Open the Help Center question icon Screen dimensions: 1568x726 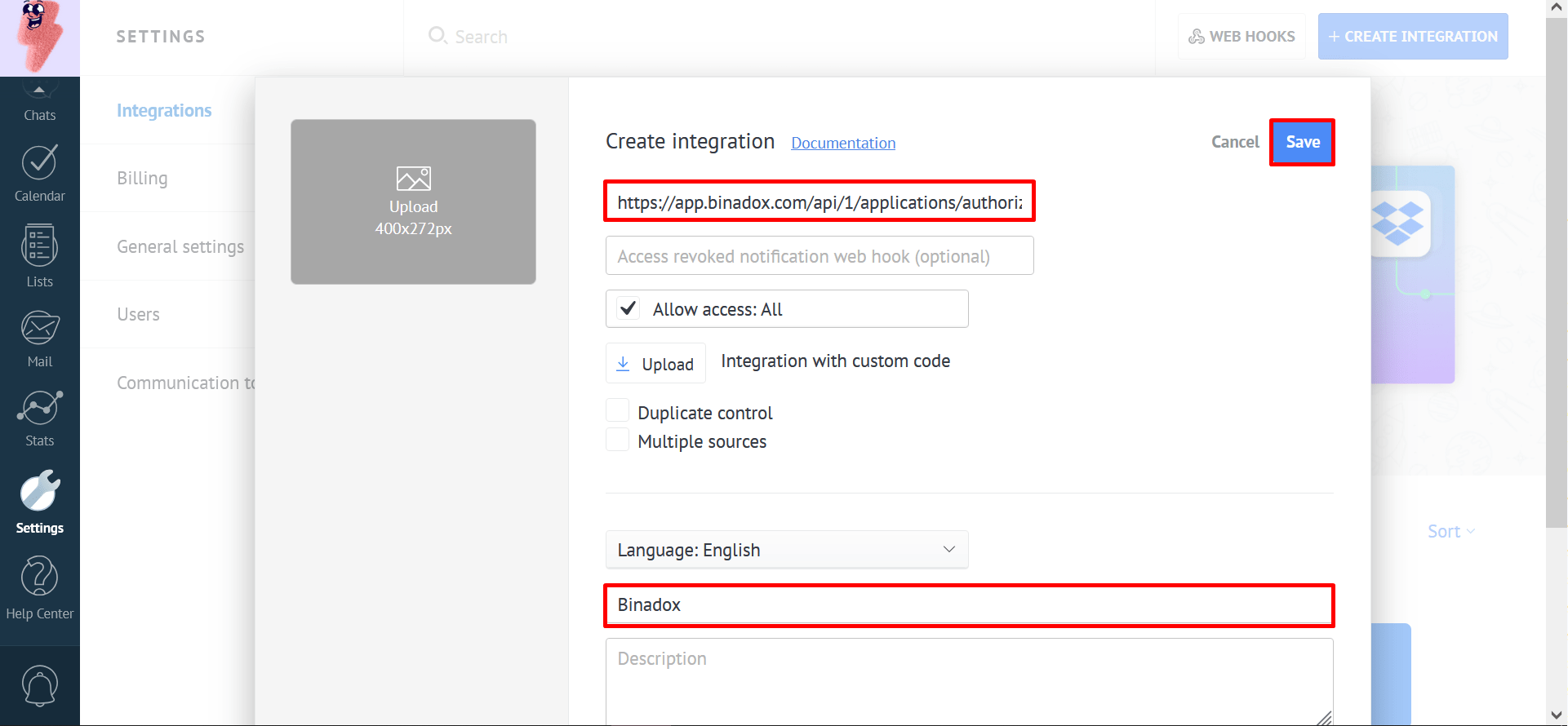[x=39, y=577]
